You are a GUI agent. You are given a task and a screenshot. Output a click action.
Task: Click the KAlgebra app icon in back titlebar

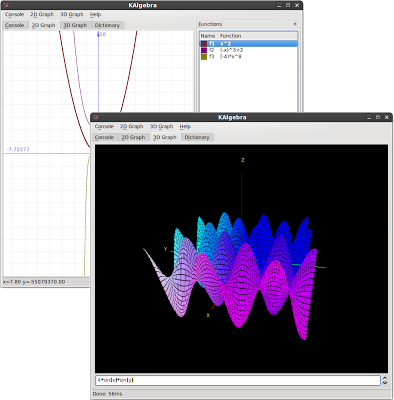pos(6,5)
